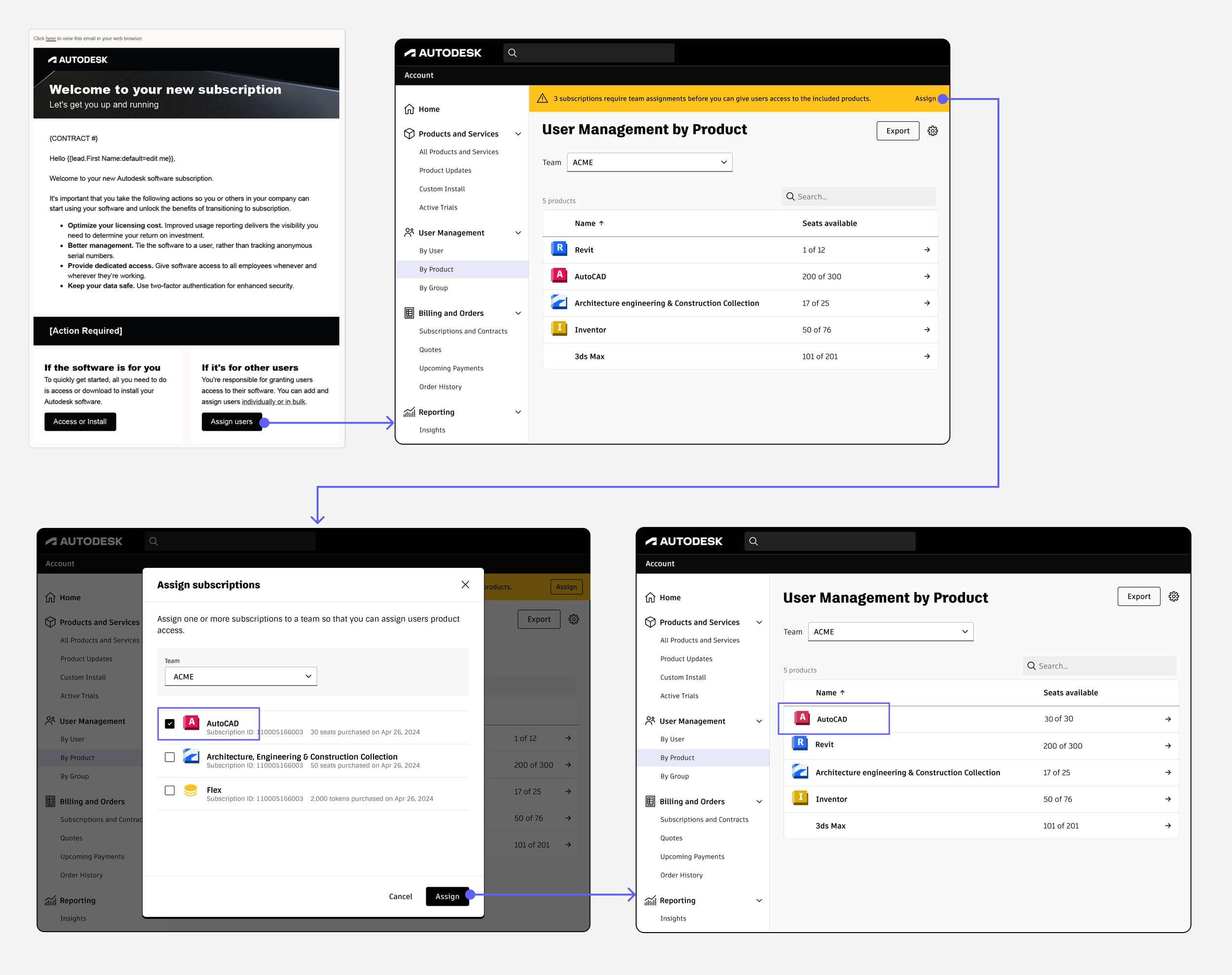
Task: Click the Billing and Orders icon, upper account window
Action: [x=409, y=313]
